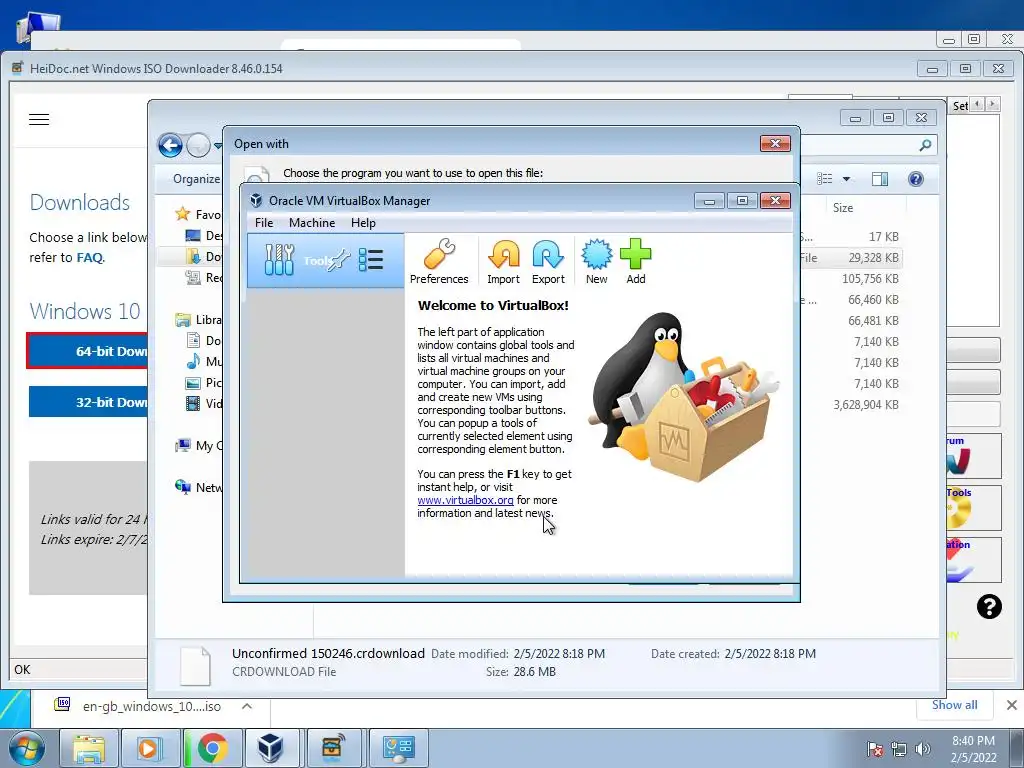Image resolution: width=1024 pixels, height=768 pixels.
Task: Open VirtualBox Preferences
Action: point(439,261)
